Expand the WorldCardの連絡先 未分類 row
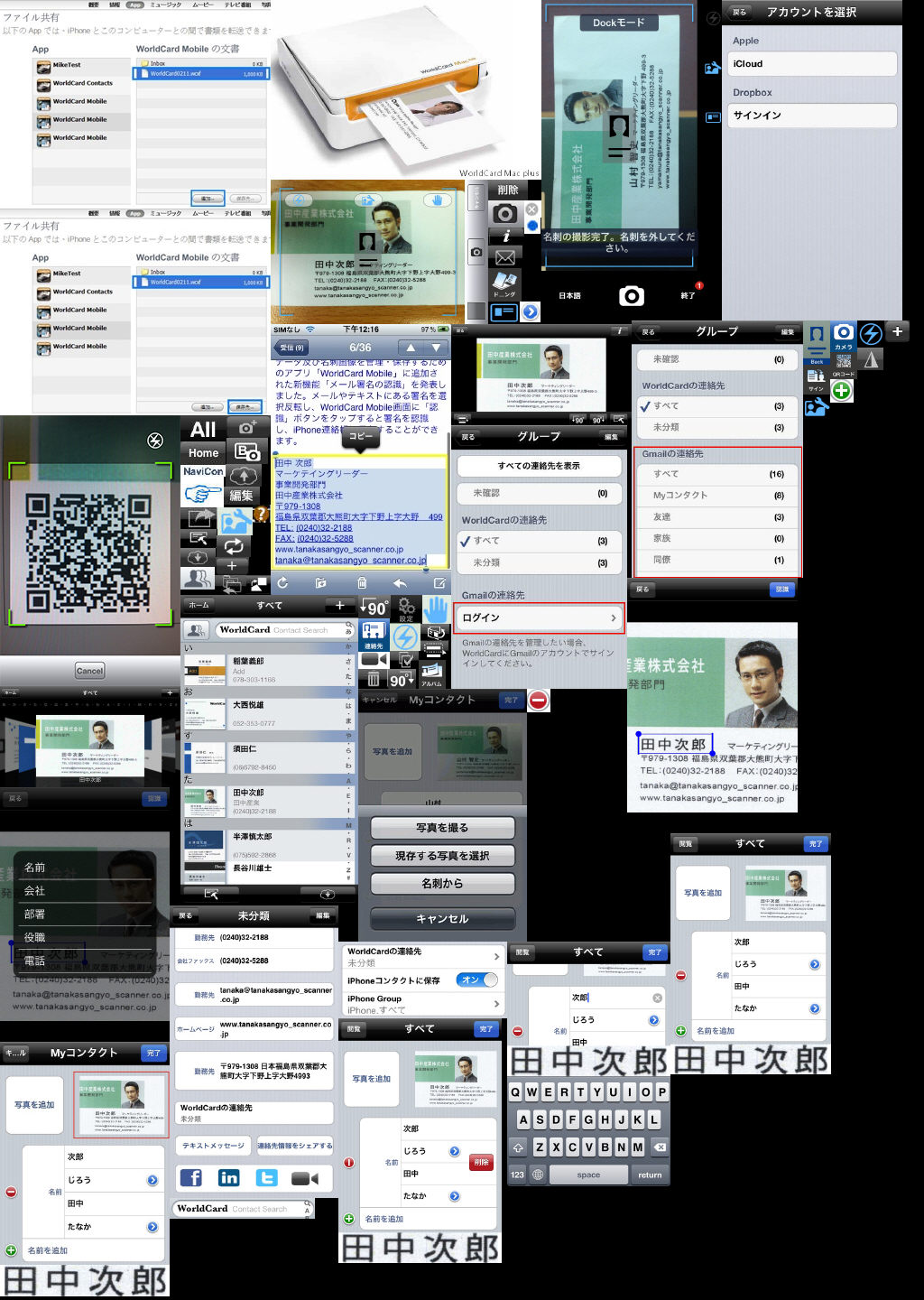This screenshot has width=924, height=1300. coord(422,957)
